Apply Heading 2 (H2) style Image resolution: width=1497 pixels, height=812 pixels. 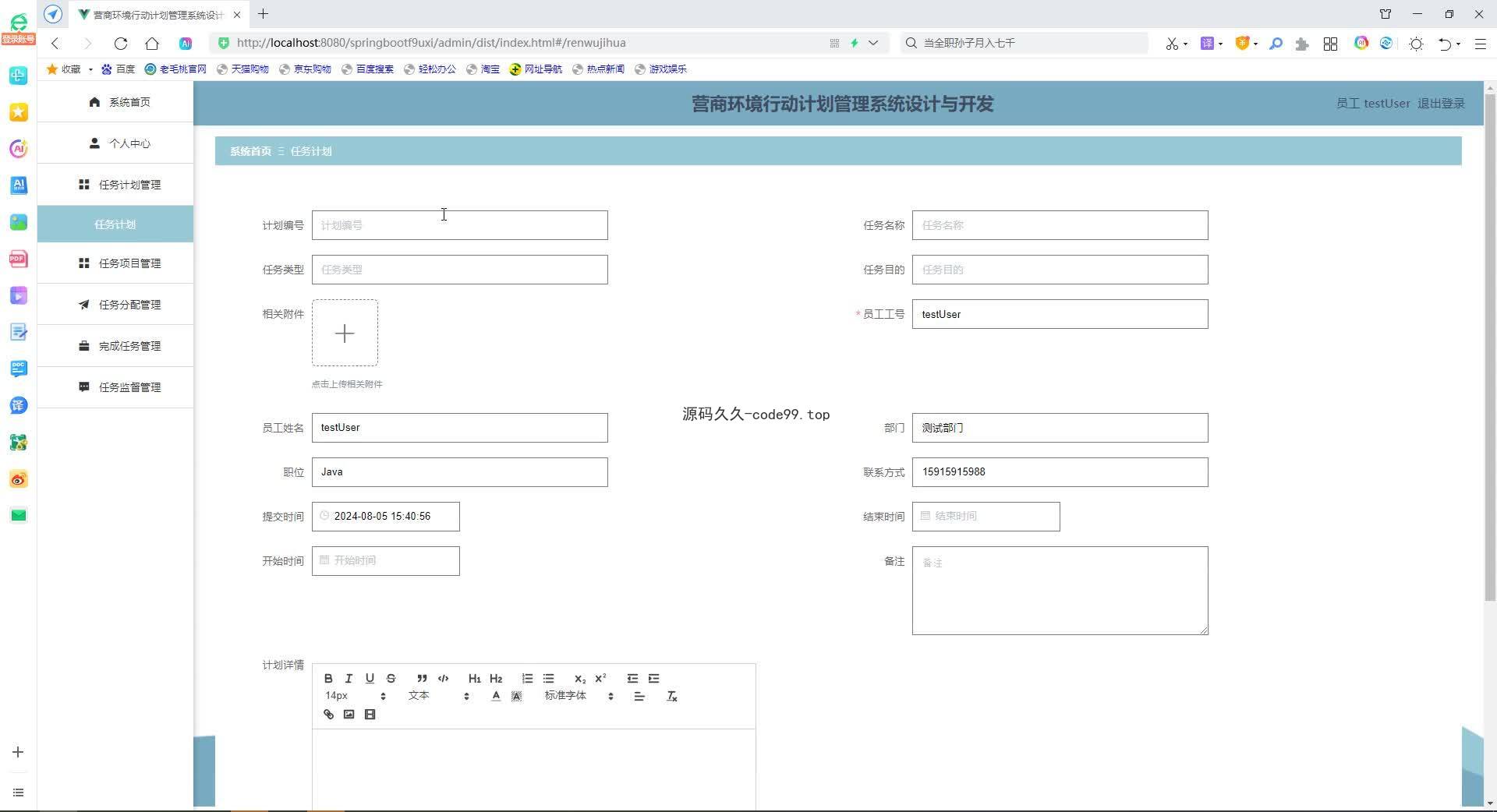point(496,679)
